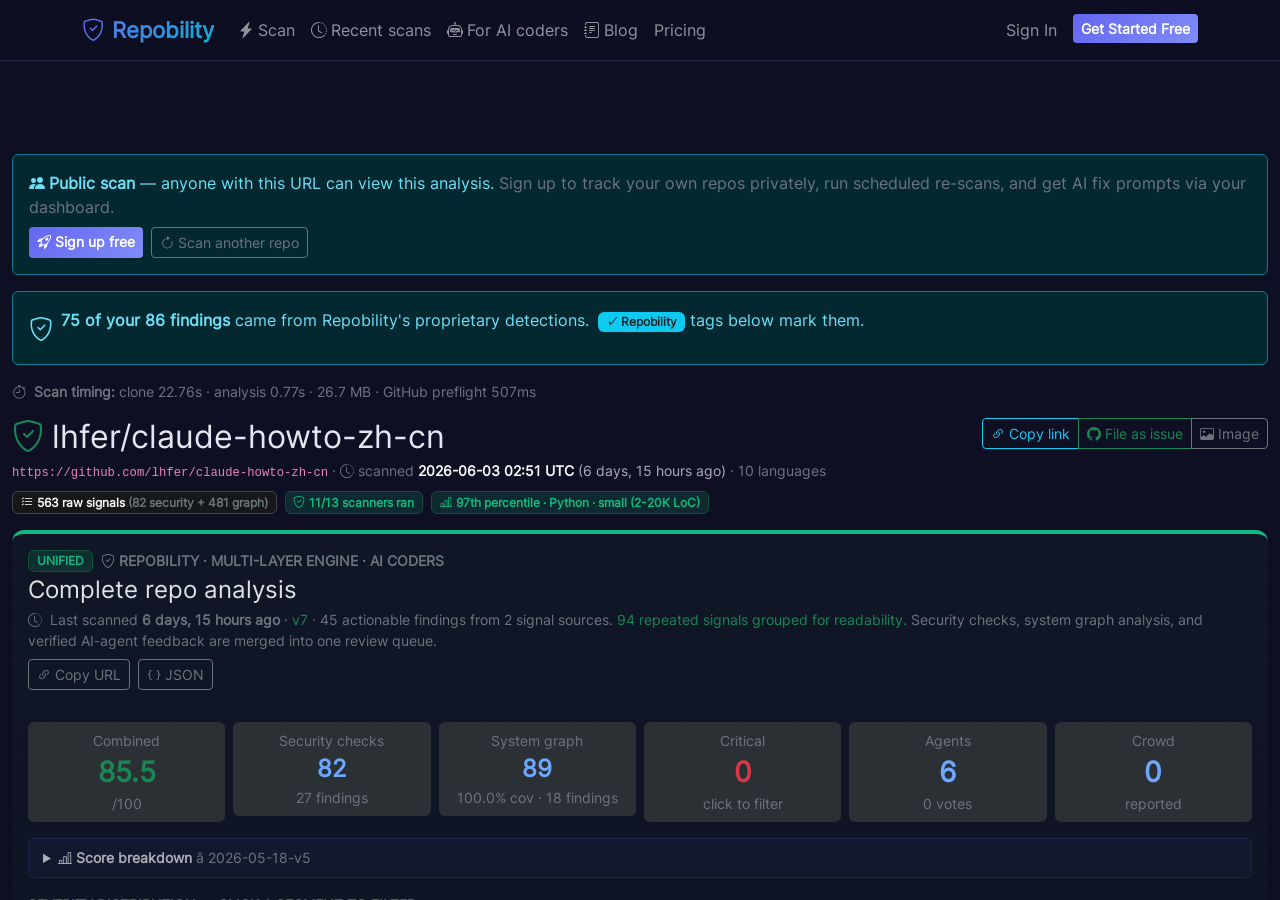Image resolution: width=1280 pixels, height=900 pixels.
Task: Click the v7 version link
Action: point(300,620)
